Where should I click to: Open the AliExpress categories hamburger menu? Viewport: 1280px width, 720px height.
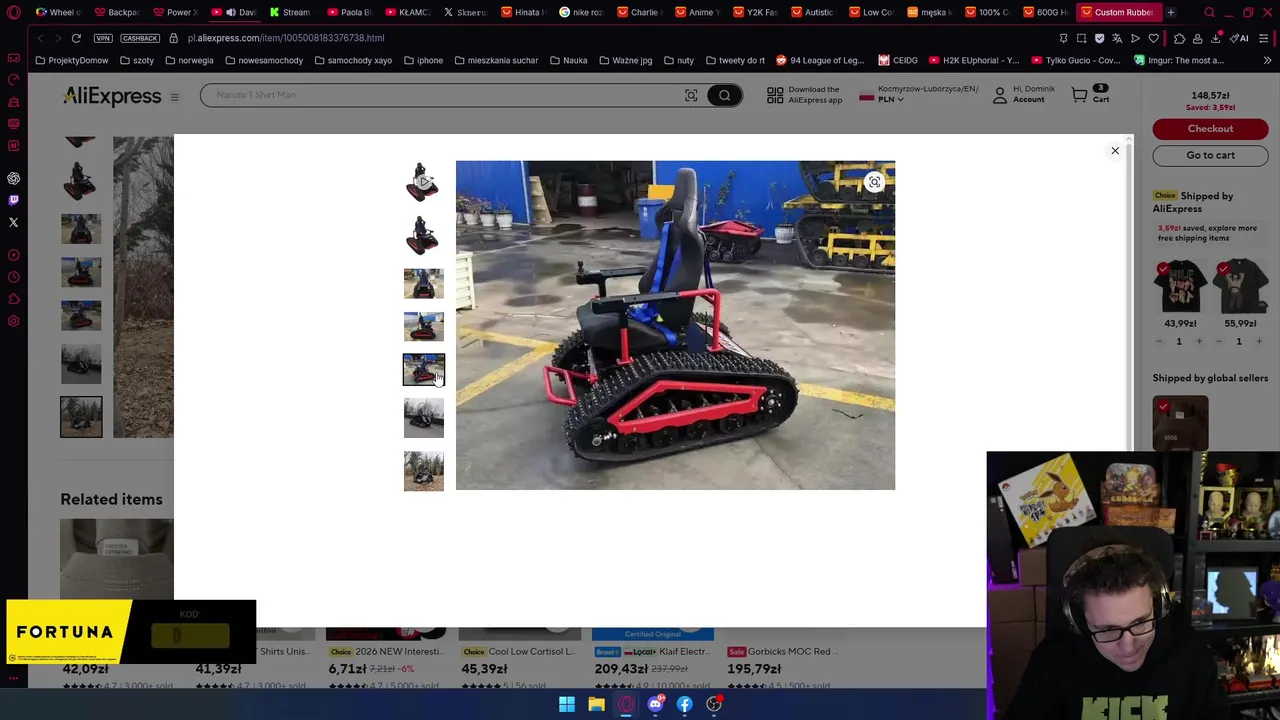[174, 97]
